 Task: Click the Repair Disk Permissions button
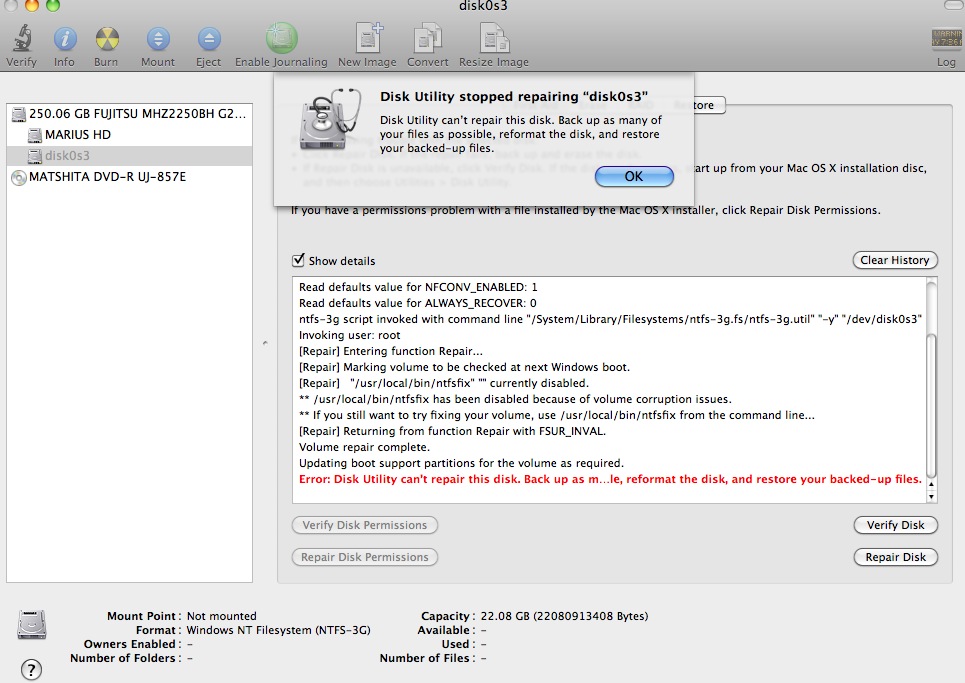364,557
